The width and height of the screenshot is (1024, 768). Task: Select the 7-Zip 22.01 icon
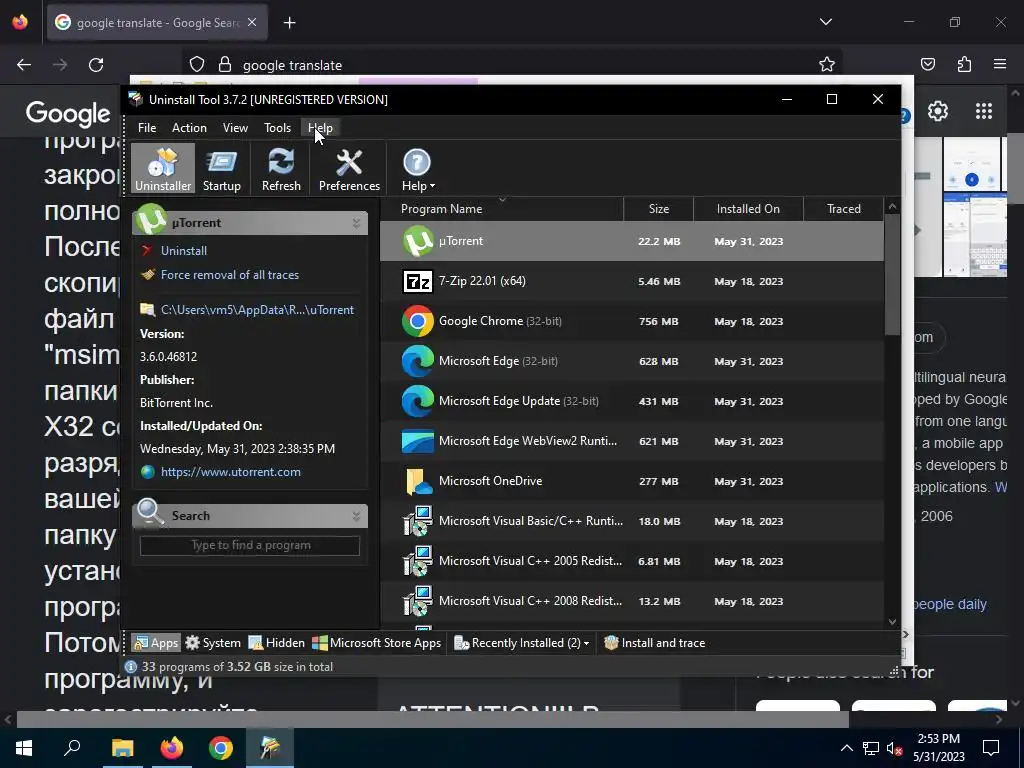[418, 281]
